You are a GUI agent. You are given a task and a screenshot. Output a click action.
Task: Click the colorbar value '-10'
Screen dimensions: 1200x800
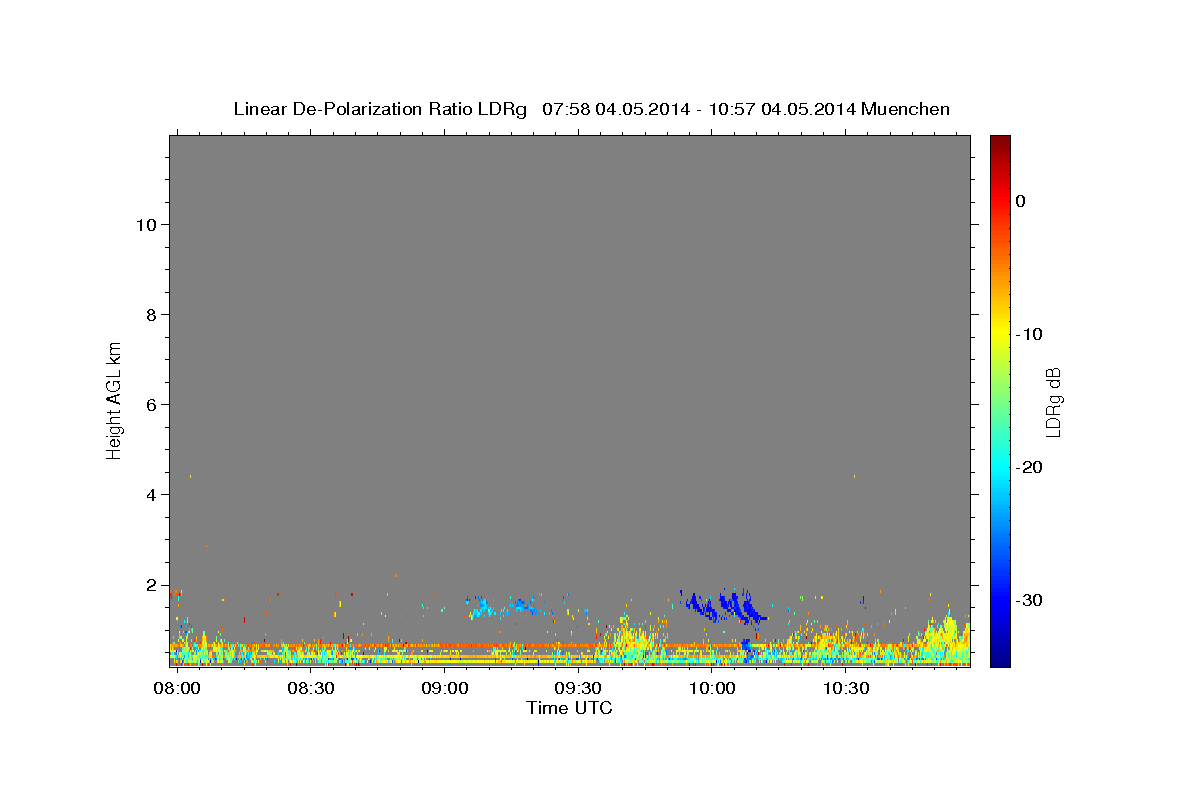[1030, 334]
